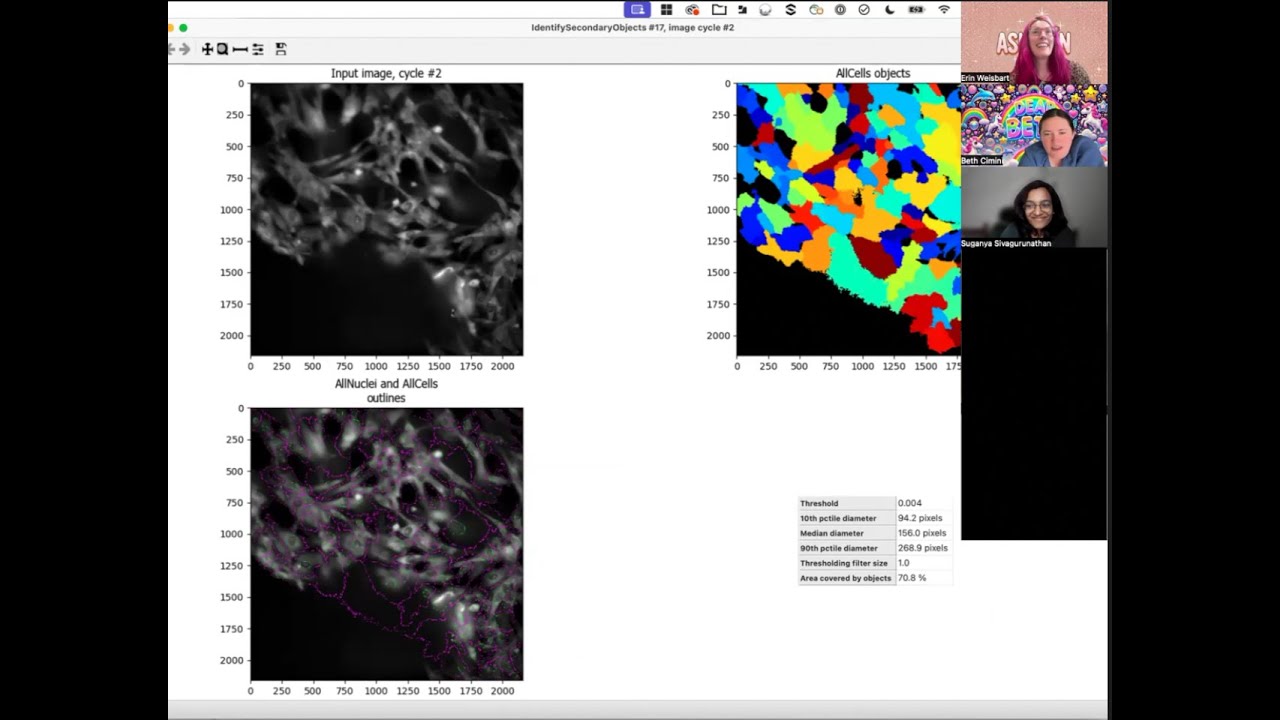
Task: Click the Input image, cycle #2 plot
Action: 386,219
